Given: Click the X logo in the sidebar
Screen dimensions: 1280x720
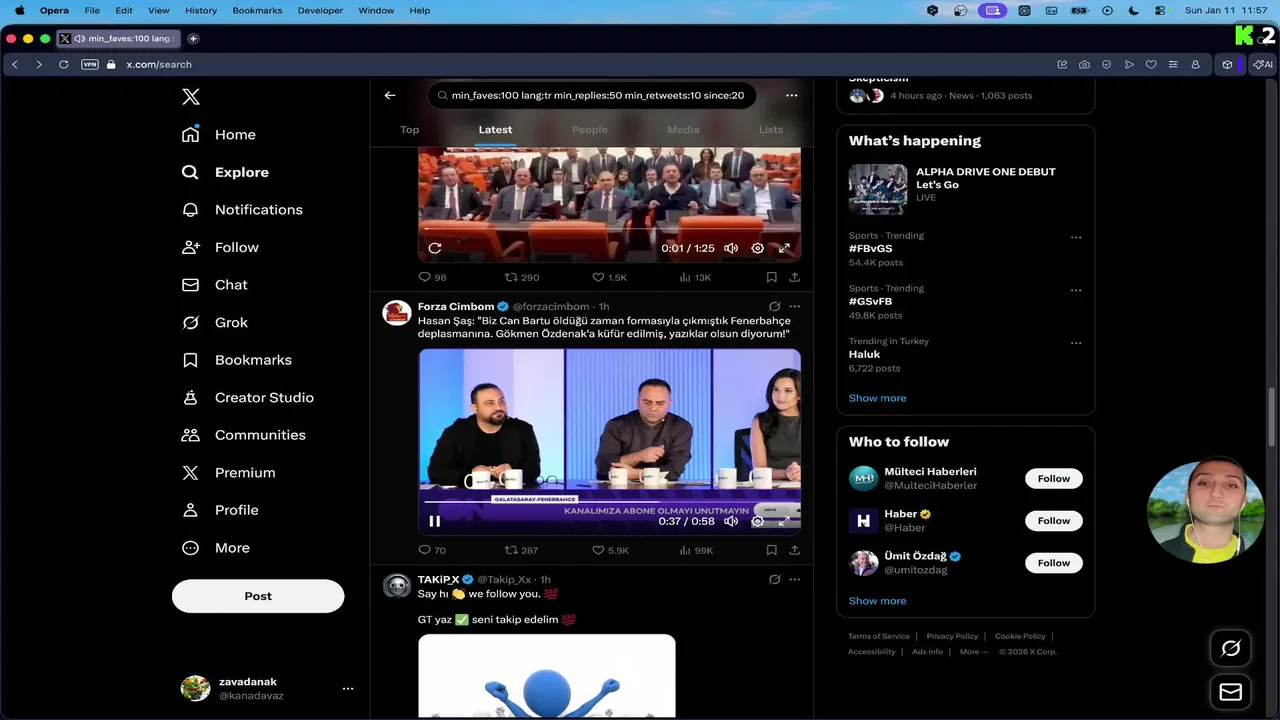Looking at the screenshot, I should click(191, 97).
